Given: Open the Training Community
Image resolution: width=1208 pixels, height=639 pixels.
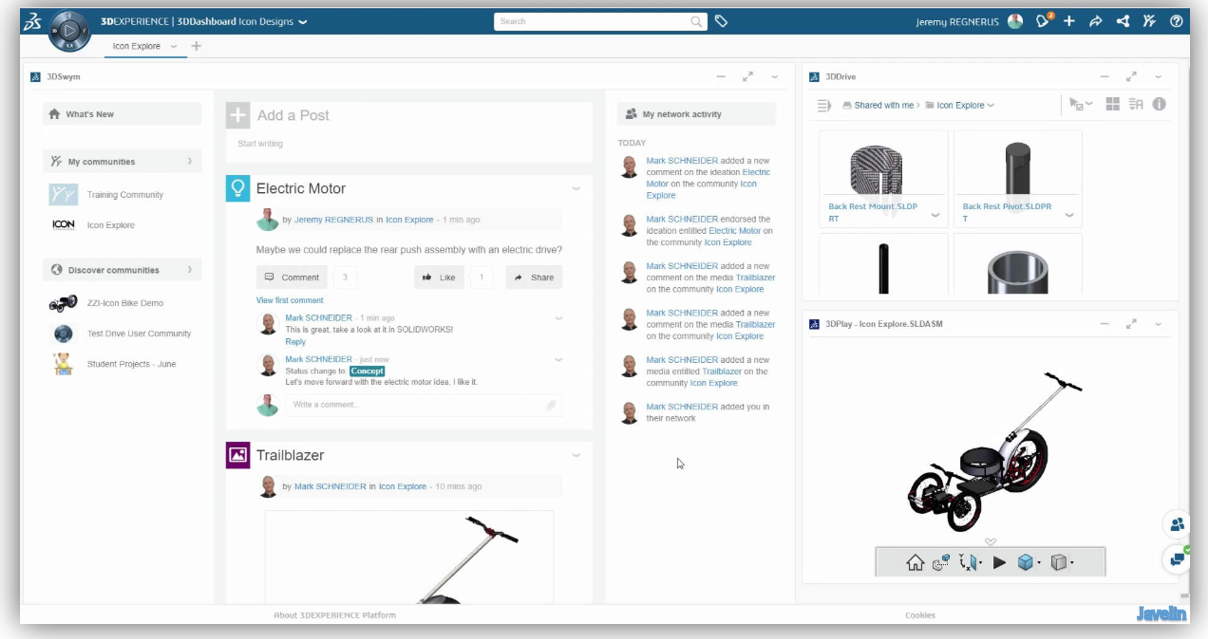Looking at the screenshot, I should (125, 195).
